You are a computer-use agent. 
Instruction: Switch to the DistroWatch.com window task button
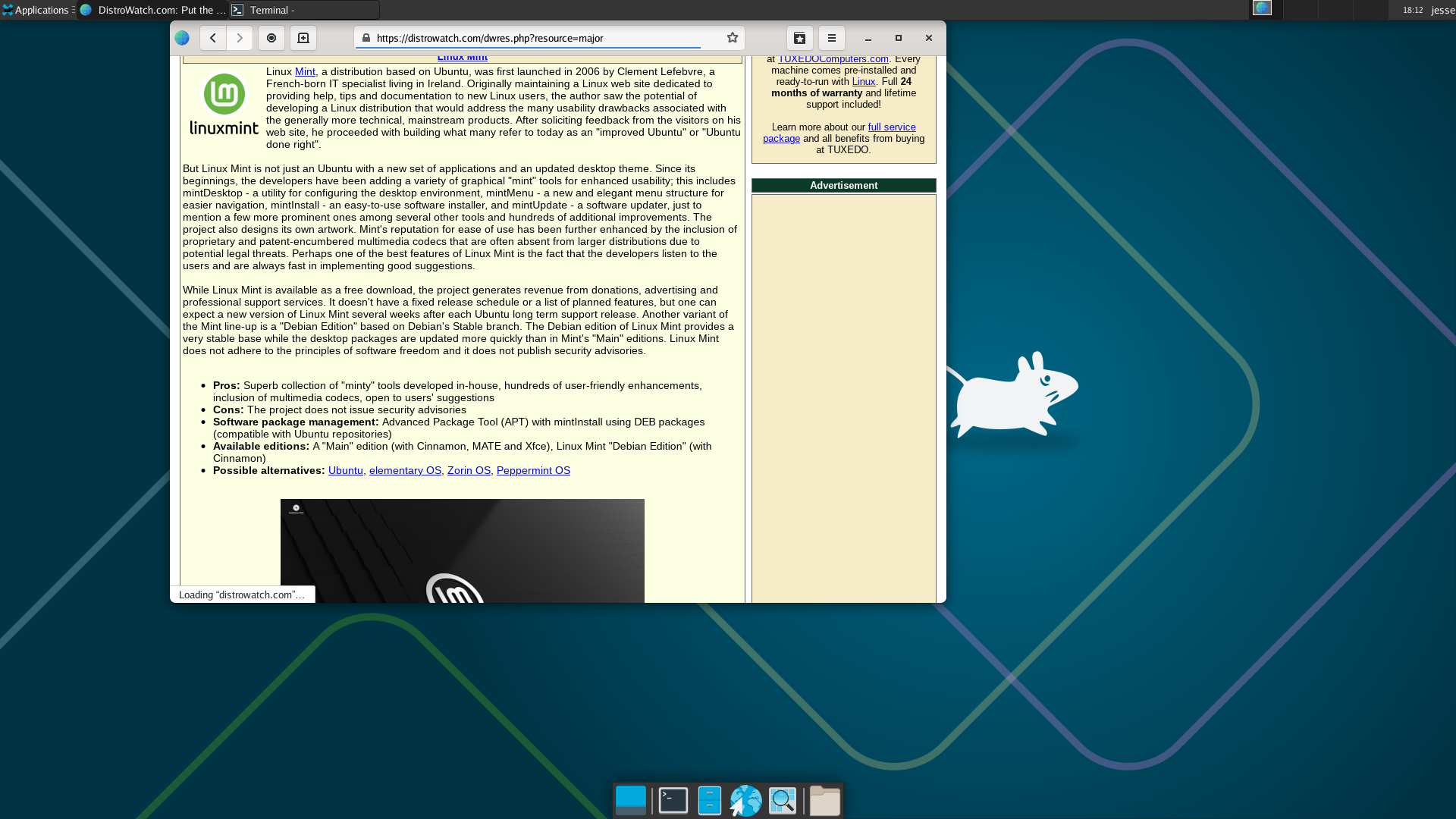154,10
